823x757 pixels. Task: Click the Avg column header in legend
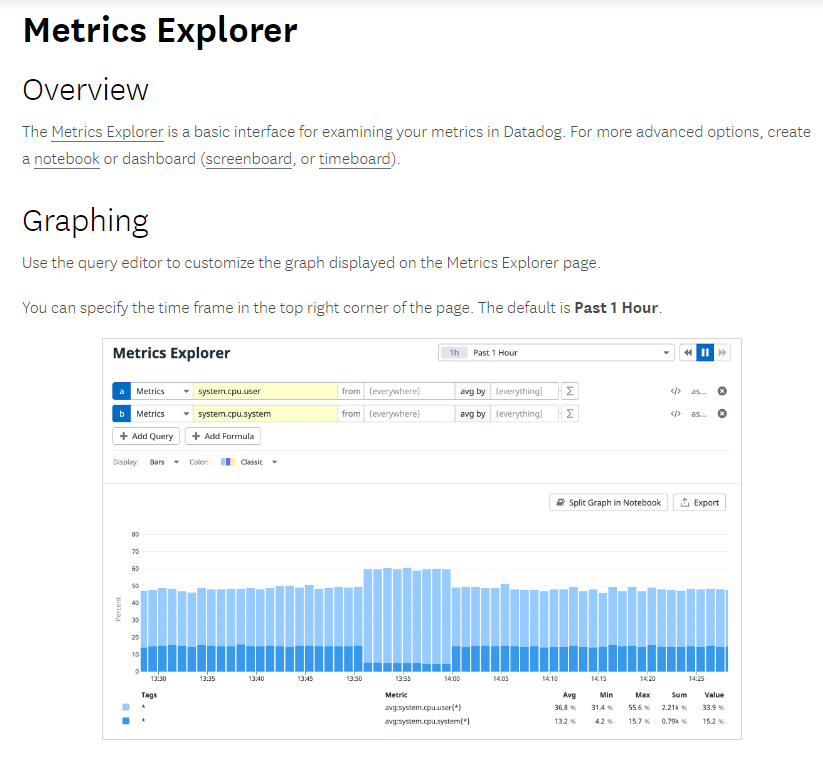click(x=569, y=695)
